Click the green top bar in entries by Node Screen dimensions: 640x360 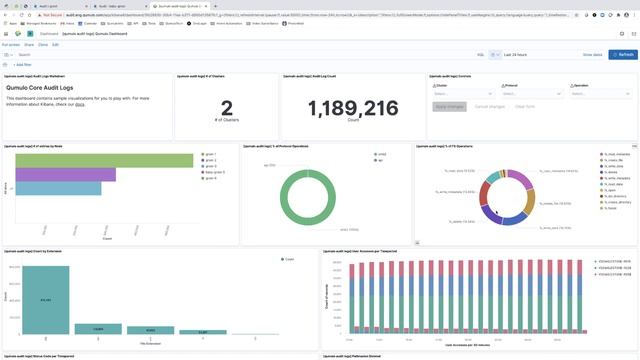(x=104, y=160)
